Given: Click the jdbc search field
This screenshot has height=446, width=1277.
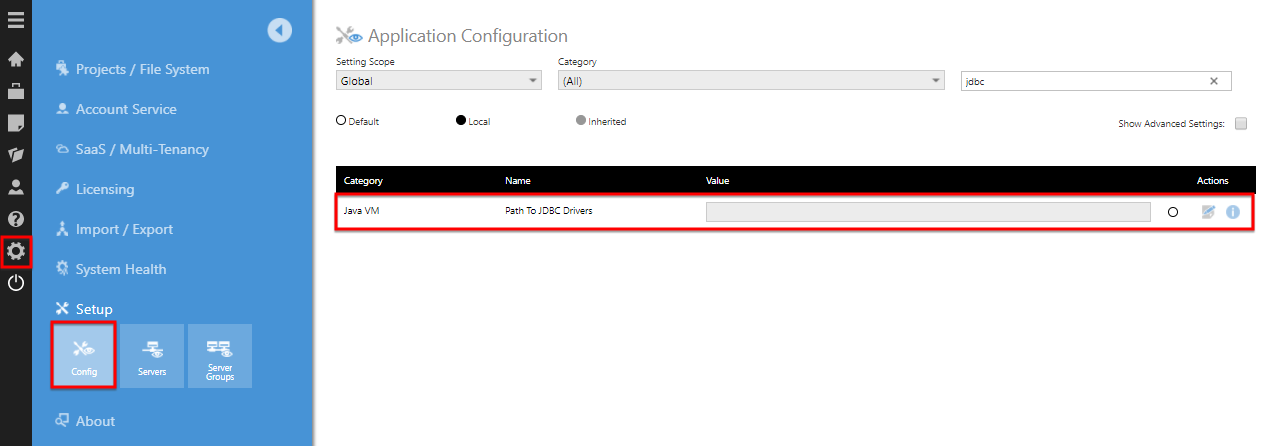Looking at the screenshot, I should click(x=1096, y=81).
